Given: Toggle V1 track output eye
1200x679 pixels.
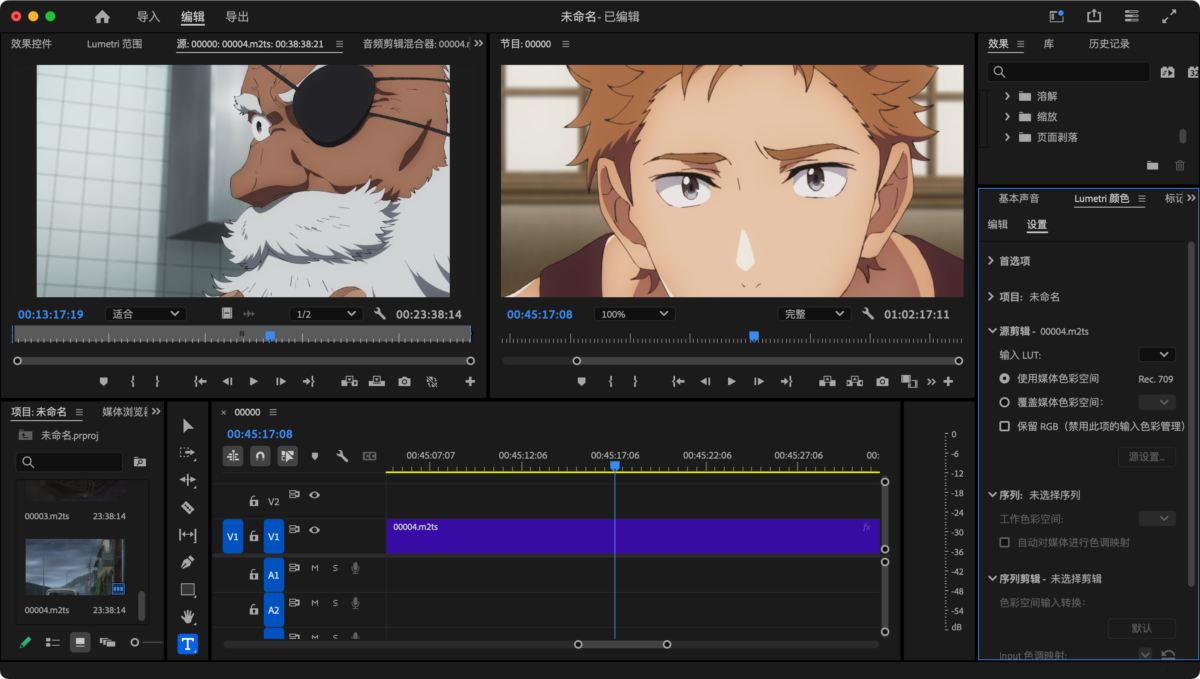Looking at the screenshot, I should 315,530.
